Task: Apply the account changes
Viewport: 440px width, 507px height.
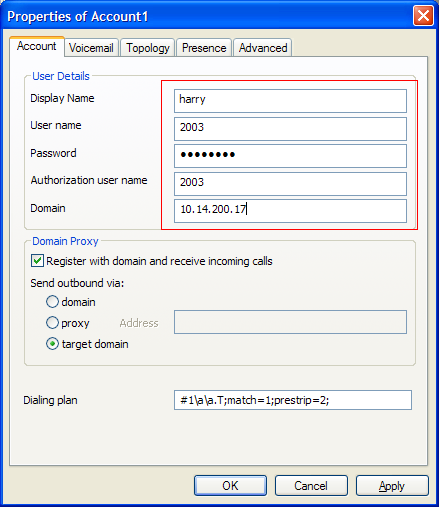Action: tap(392, 486)
